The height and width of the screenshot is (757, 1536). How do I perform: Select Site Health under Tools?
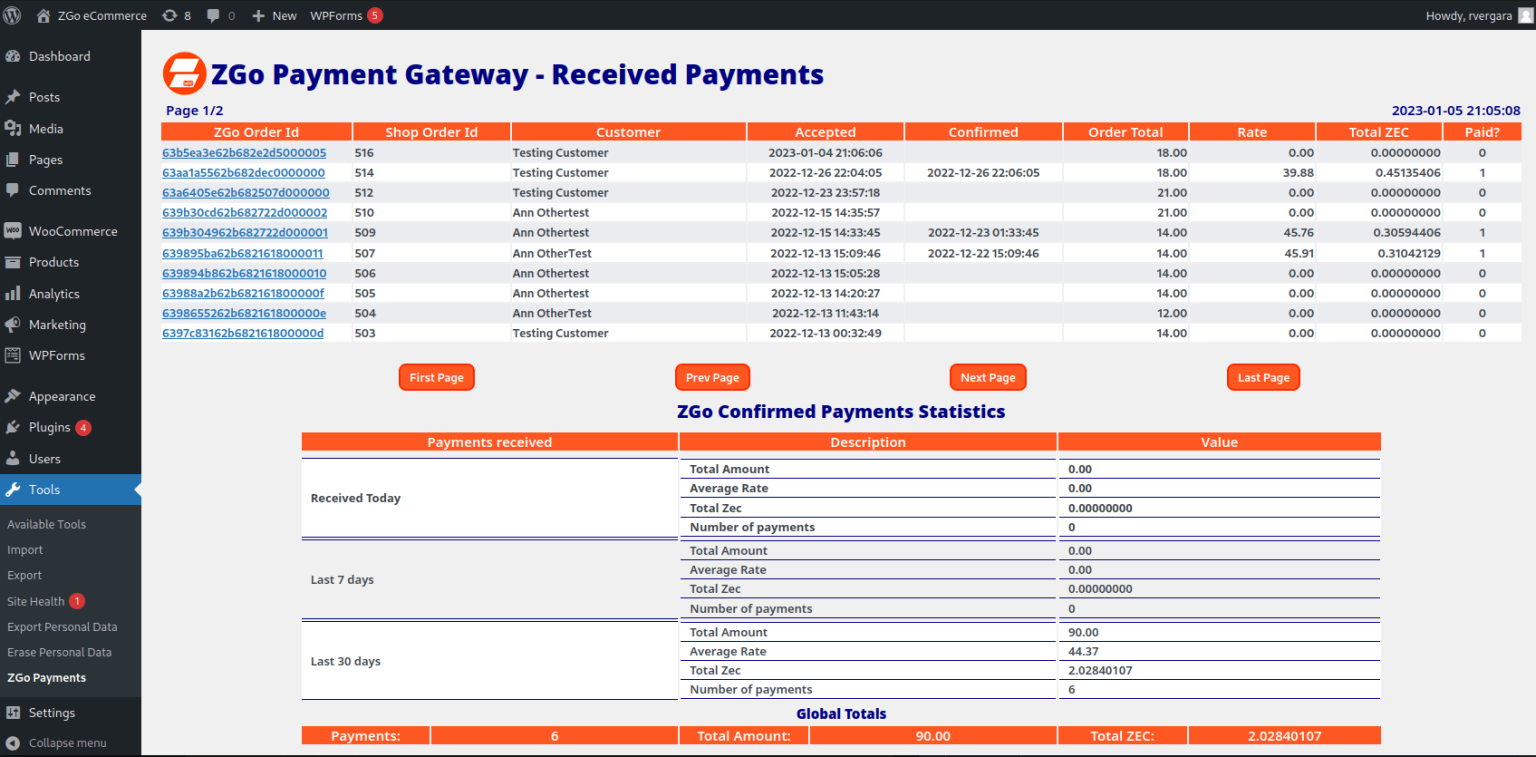pos(36,602)
